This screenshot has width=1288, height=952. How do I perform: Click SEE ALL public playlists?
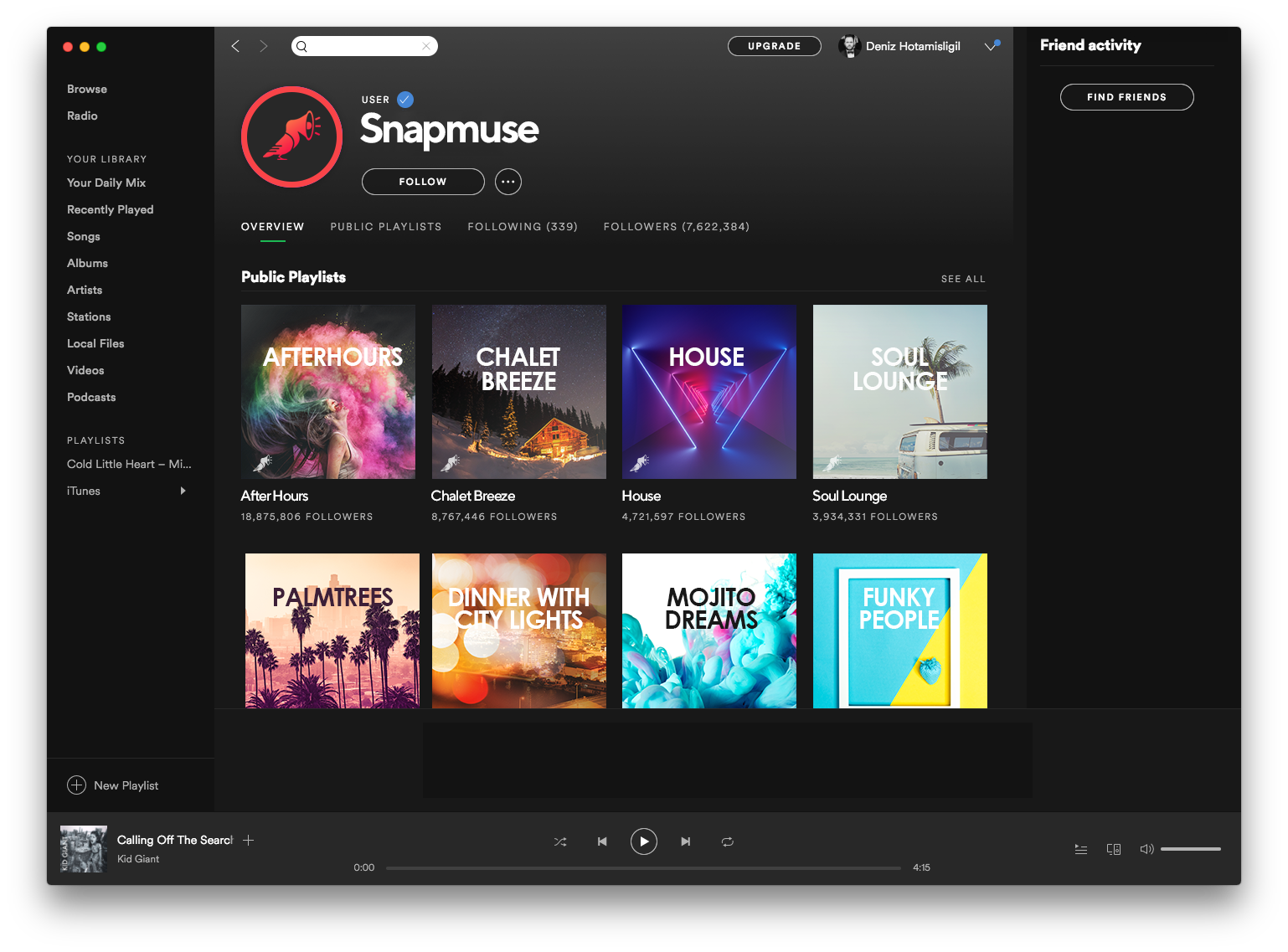pos(963,279)
